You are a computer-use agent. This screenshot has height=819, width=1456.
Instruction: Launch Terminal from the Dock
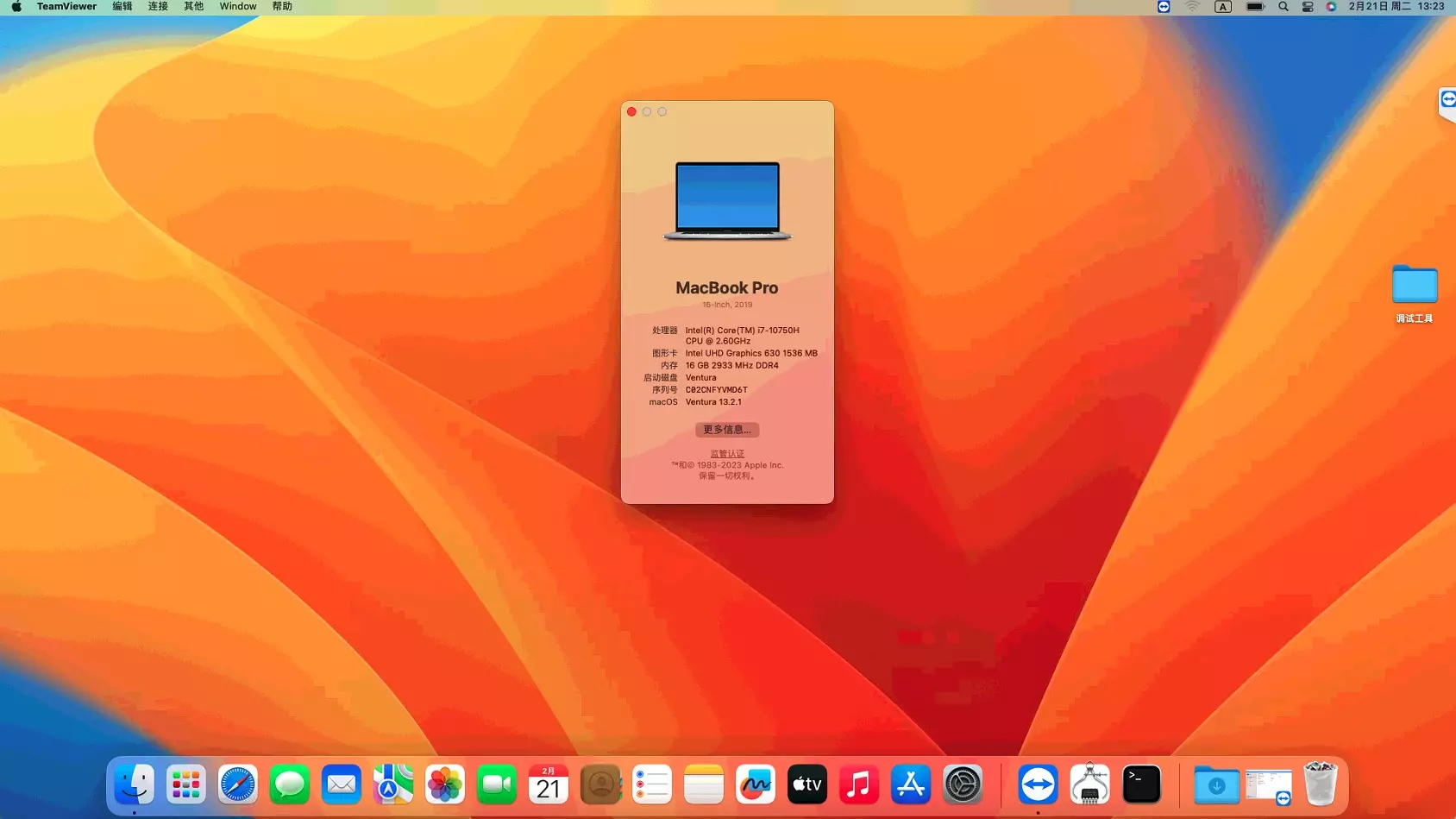click(1141, 784)
